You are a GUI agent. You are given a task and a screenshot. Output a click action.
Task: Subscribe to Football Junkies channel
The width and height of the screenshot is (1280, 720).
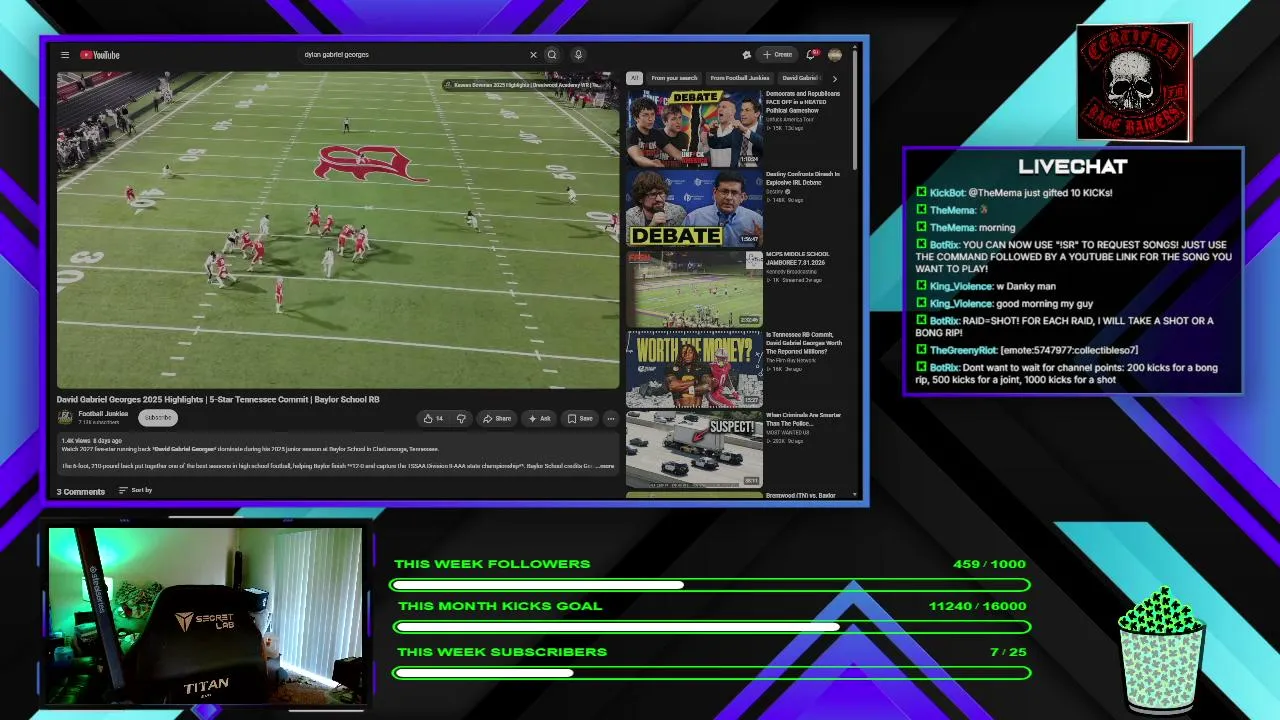click(158, 417)
